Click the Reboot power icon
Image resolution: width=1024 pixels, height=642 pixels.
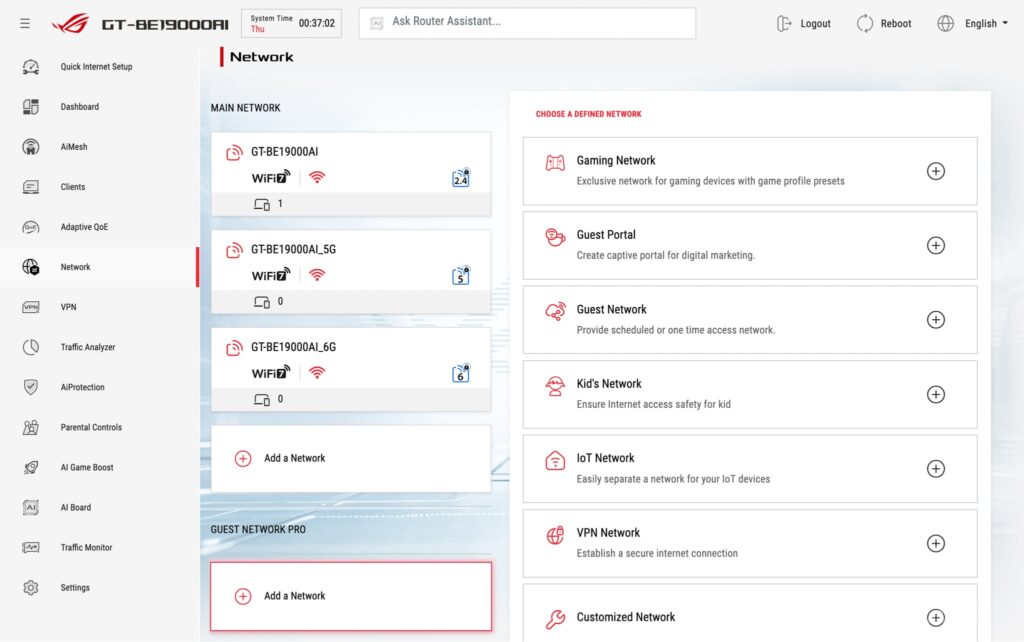tap(865, 23)
